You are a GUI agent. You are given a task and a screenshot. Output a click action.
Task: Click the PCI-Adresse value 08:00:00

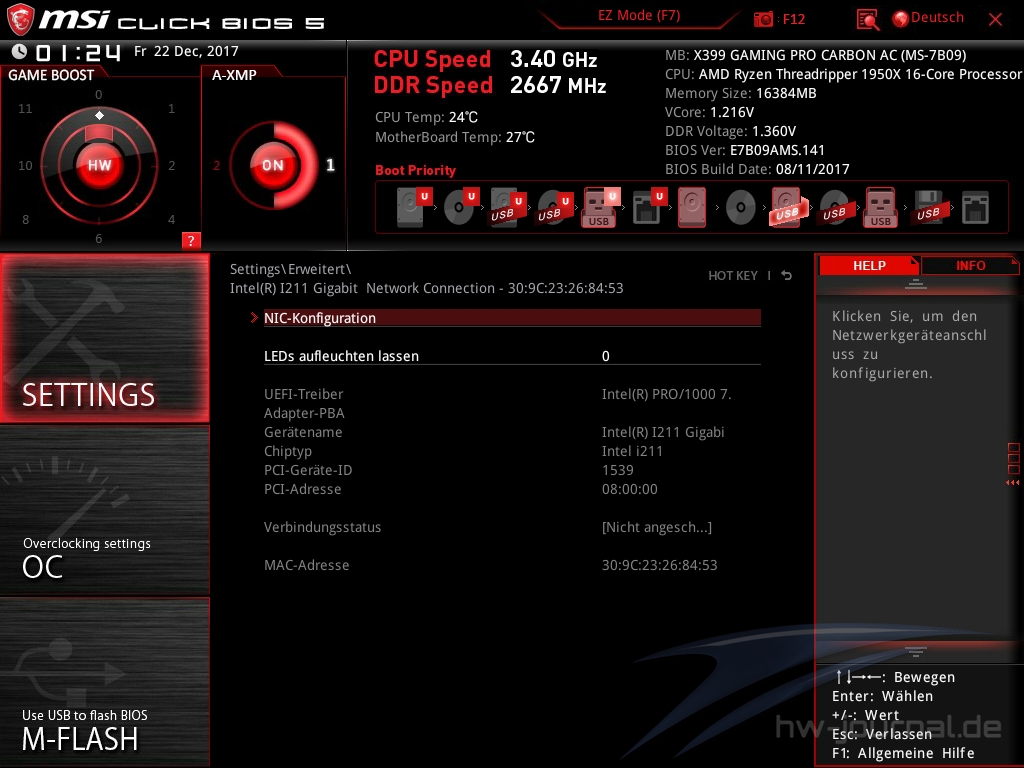click(x=630, y=489)
